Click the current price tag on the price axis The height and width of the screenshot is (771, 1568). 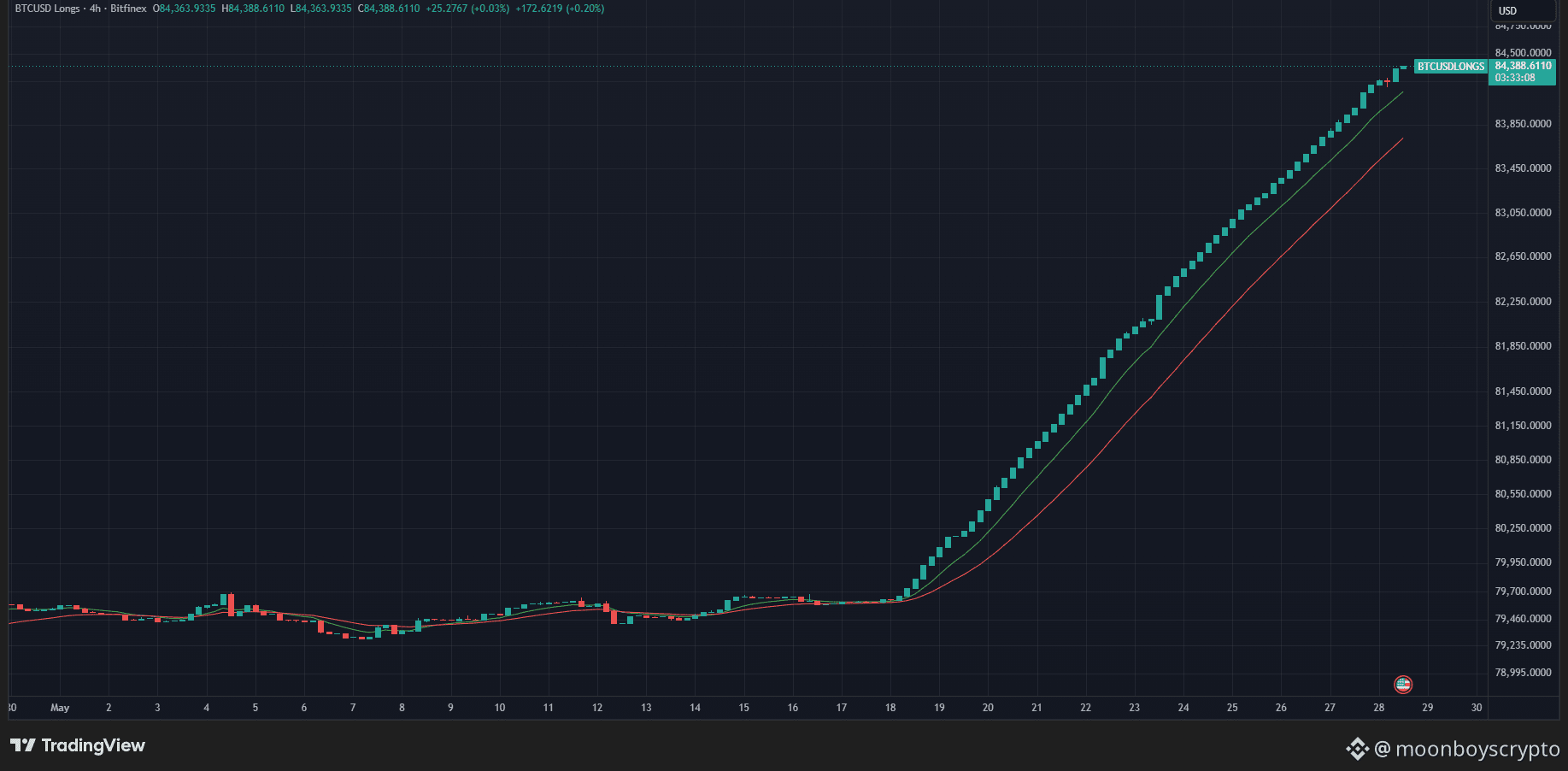point(1523,72)
